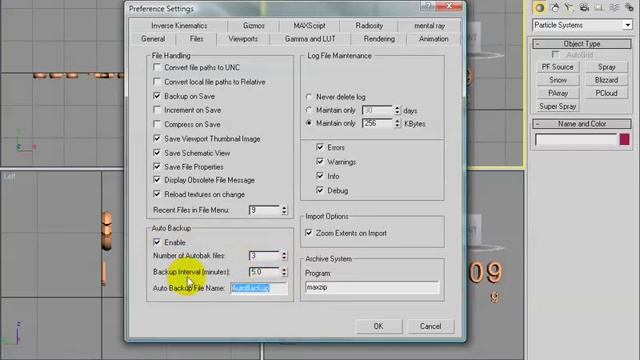The image size is (640, 360).
Task: Switch to the Gizmos tab
Action: 253,25
